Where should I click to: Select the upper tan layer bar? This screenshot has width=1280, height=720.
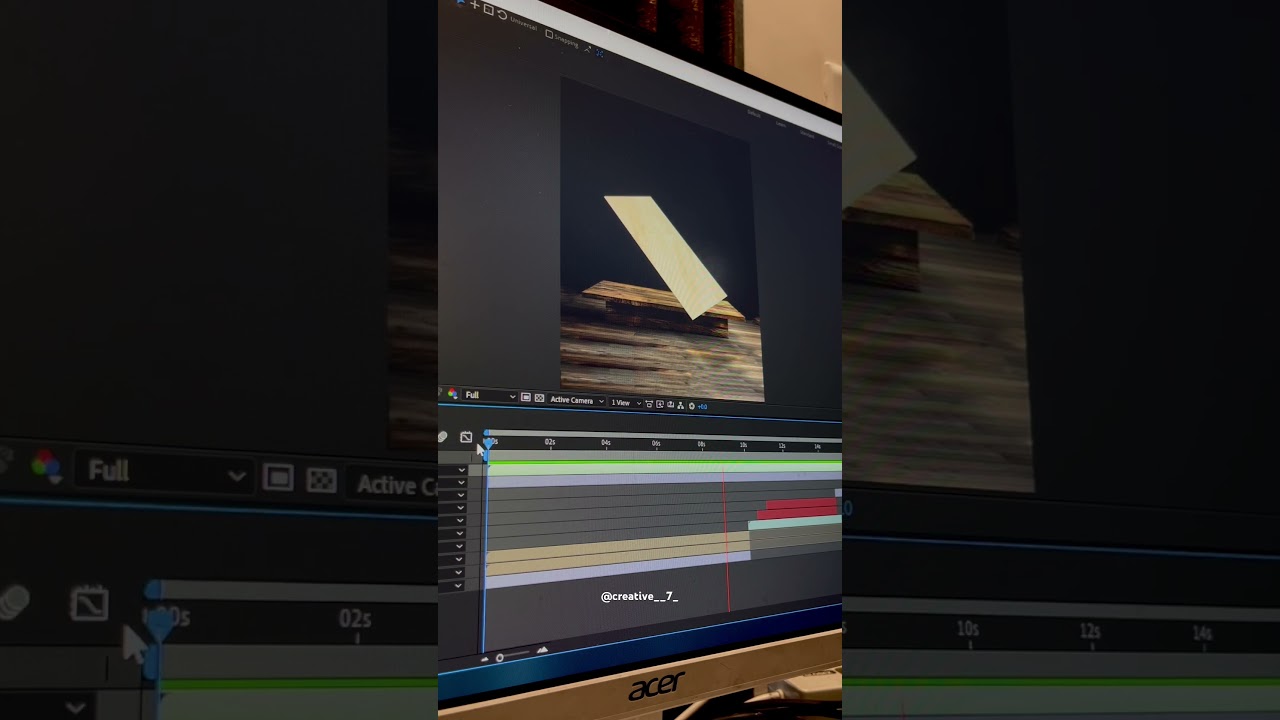pyautogui.click(x=618, y=546)
